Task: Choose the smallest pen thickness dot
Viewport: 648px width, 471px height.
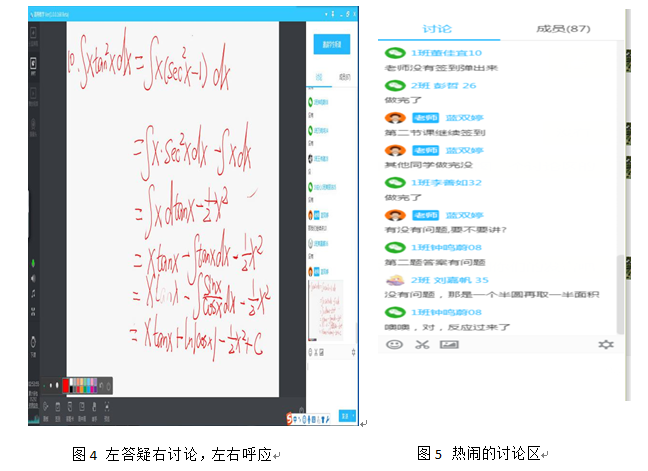Action: [45, 385]
